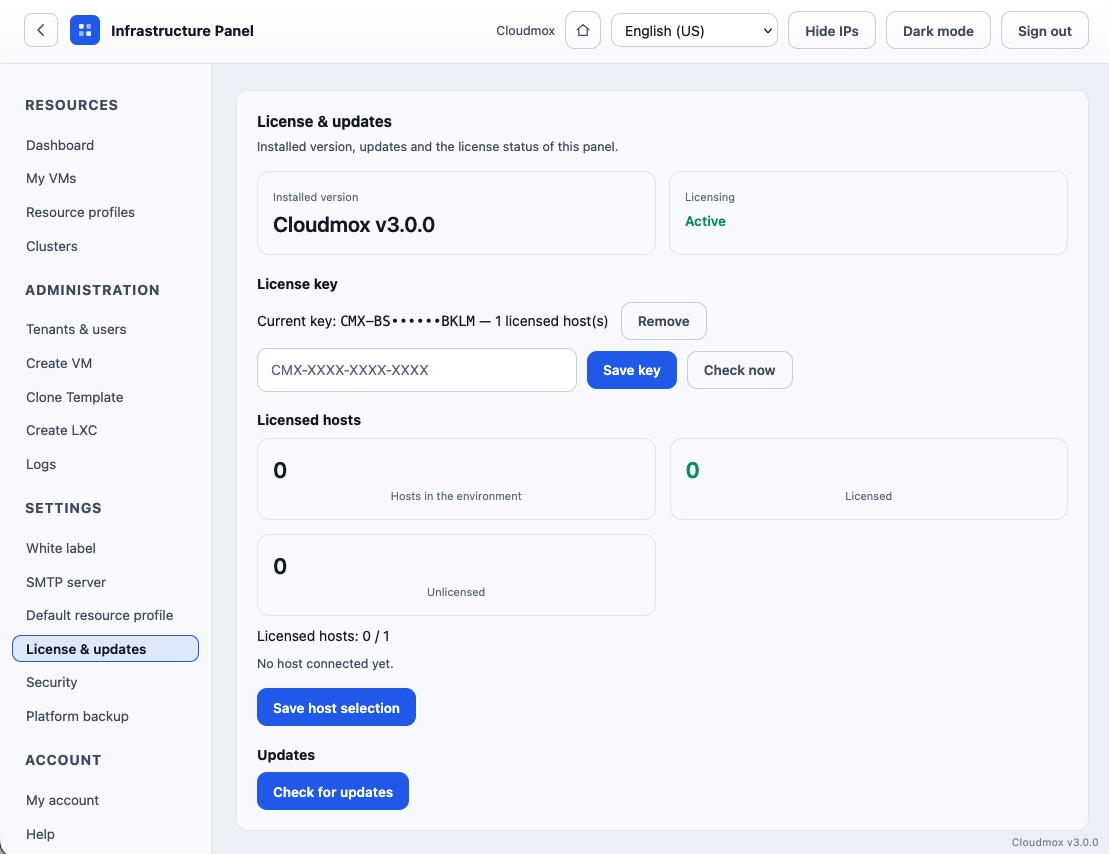Go to home via the house icon
Image resolution: width=1109 pixels, height=854 pixels.
tap(583, 30)
